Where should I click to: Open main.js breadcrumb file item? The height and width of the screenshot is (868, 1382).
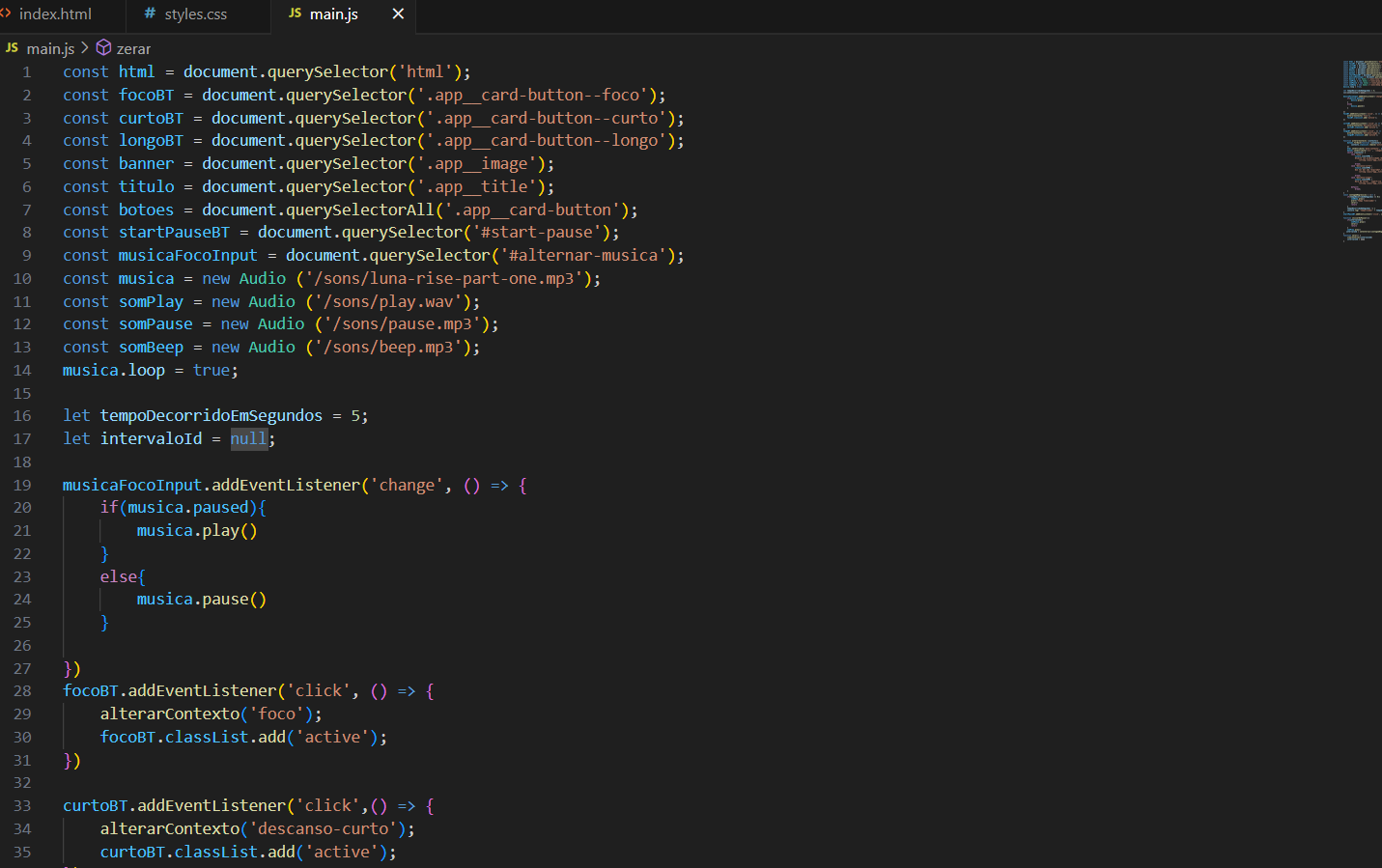pos(50,48)
